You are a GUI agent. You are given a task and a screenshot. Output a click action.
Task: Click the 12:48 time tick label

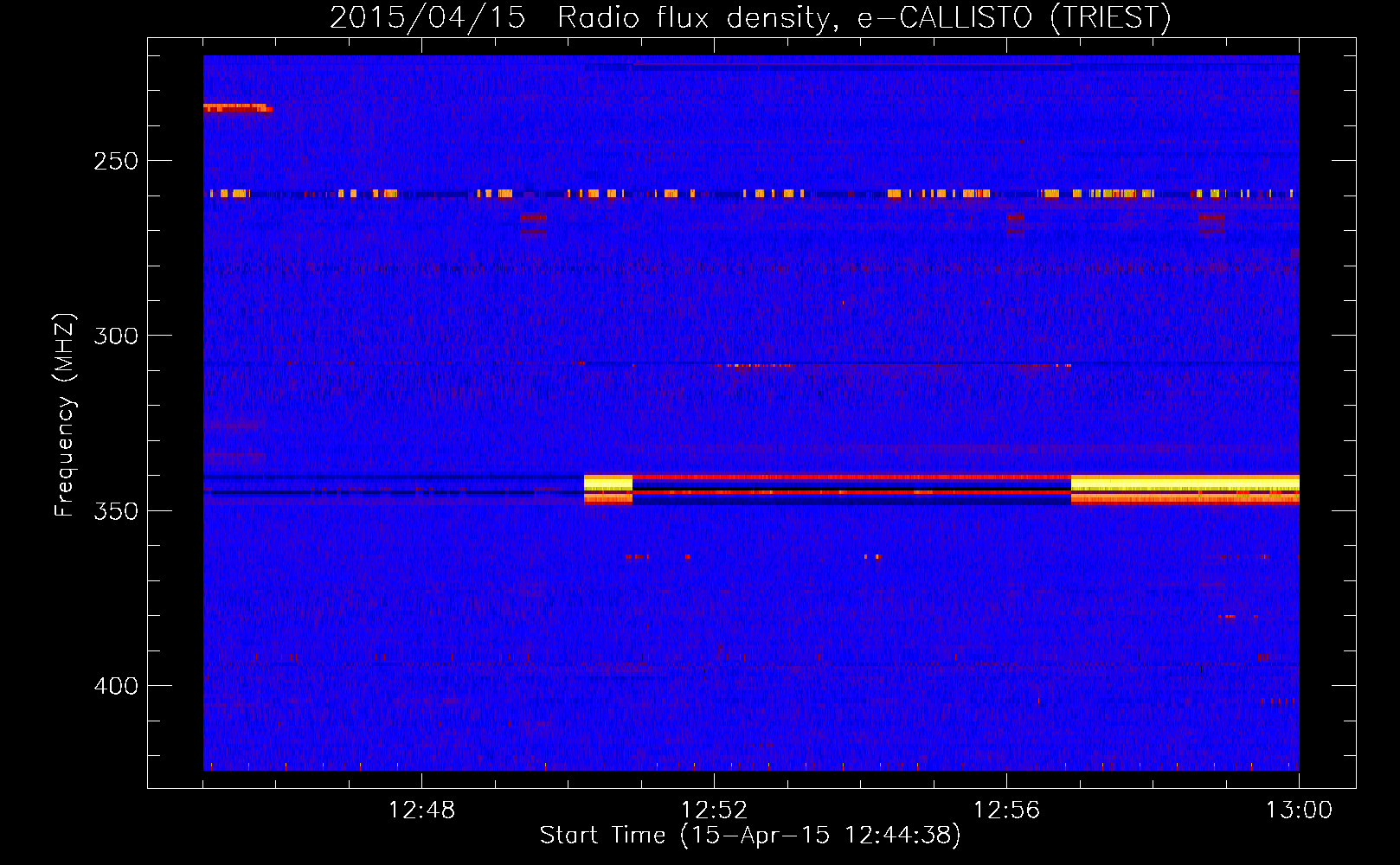point(421,811)
